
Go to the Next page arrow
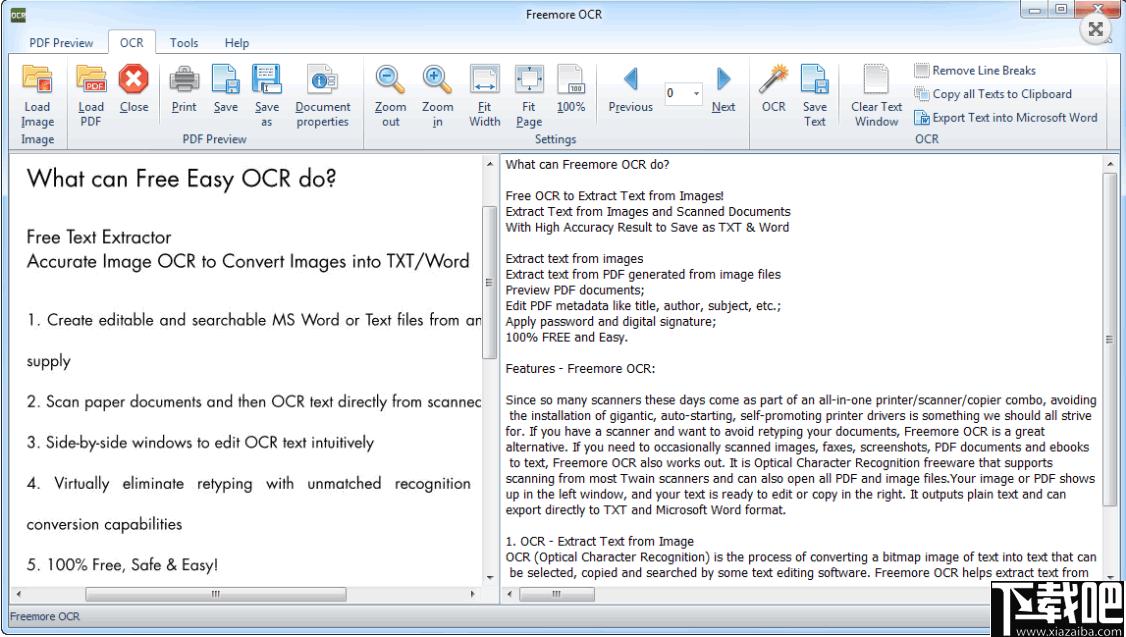(x=723, y=79)
